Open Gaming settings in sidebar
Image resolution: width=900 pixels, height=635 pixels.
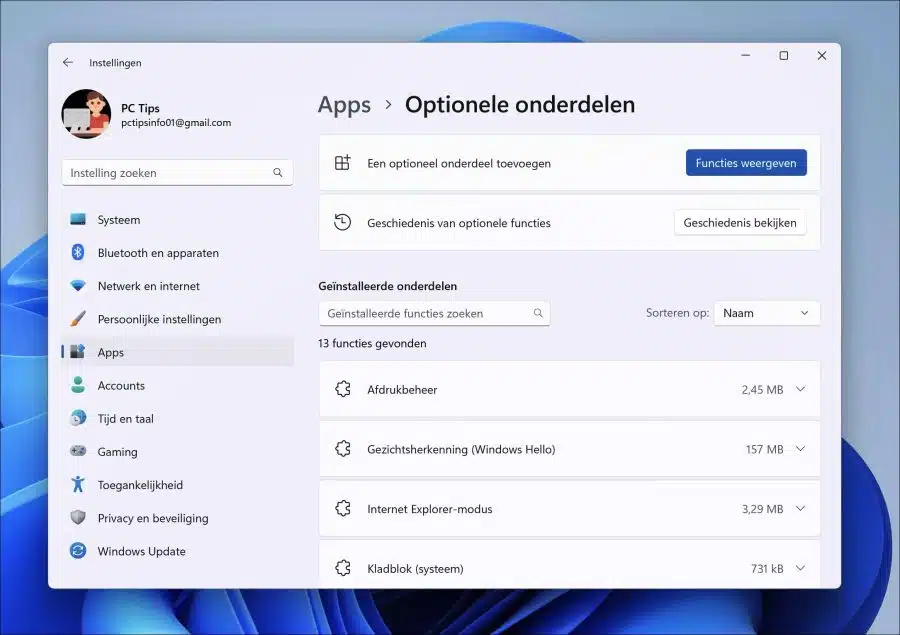tap(177, 452)
